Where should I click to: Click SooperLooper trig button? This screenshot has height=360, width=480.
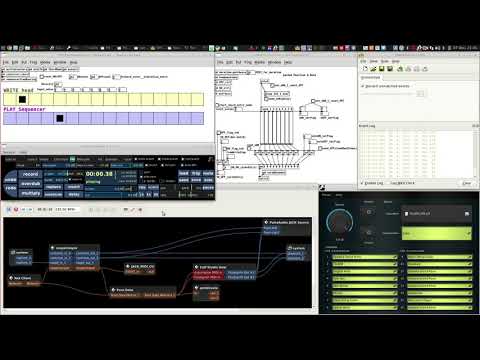tap(196, 173)
